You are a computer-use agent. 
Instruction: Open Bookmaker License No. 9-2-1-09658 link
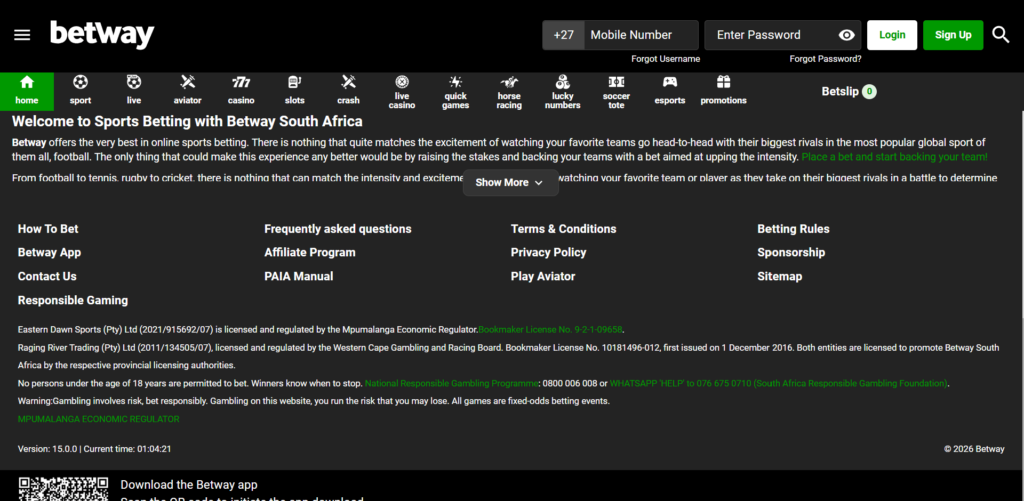(x=550, y=330)
